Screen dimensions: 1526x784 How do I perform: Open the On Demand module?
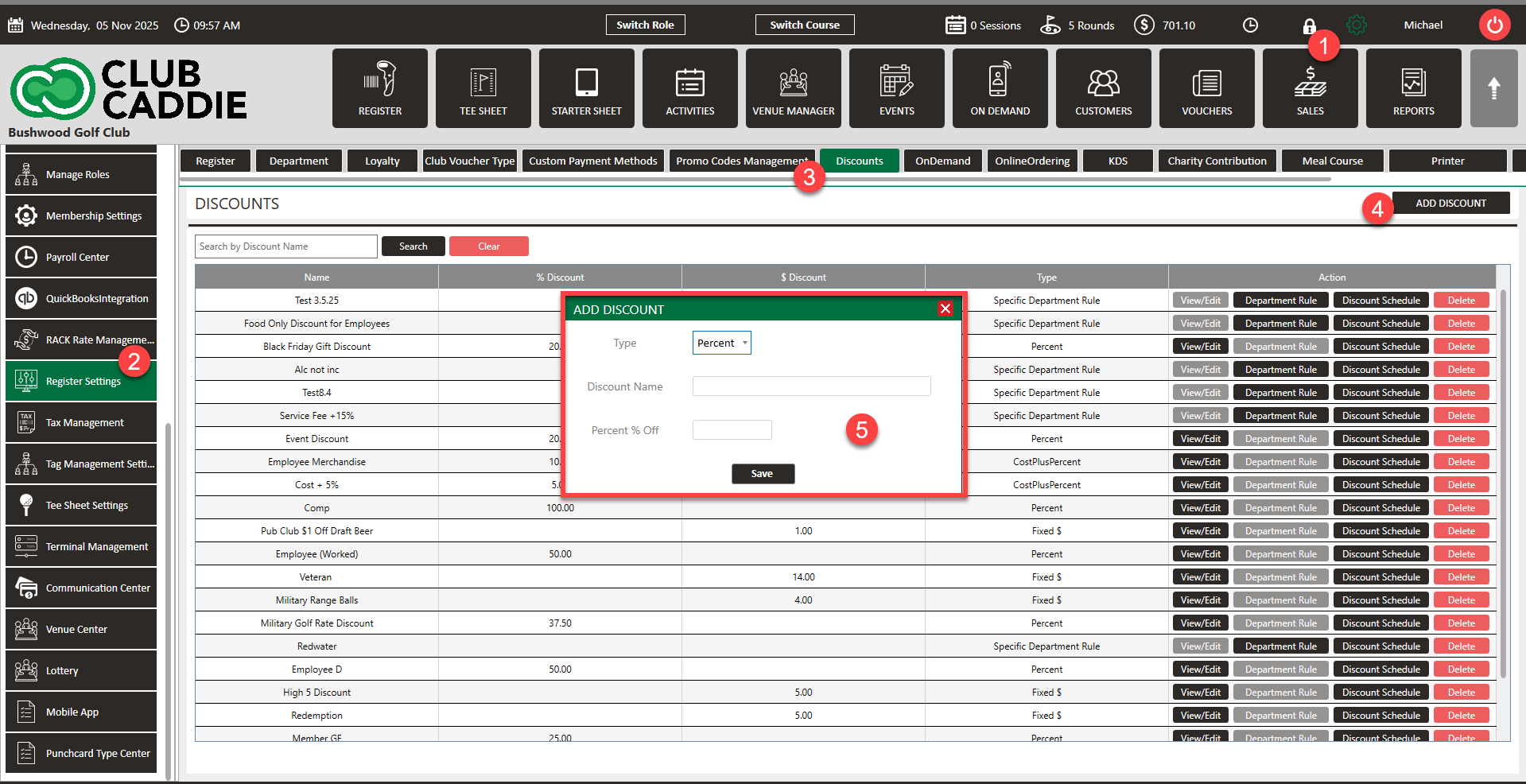click(x=1000, y=88)
